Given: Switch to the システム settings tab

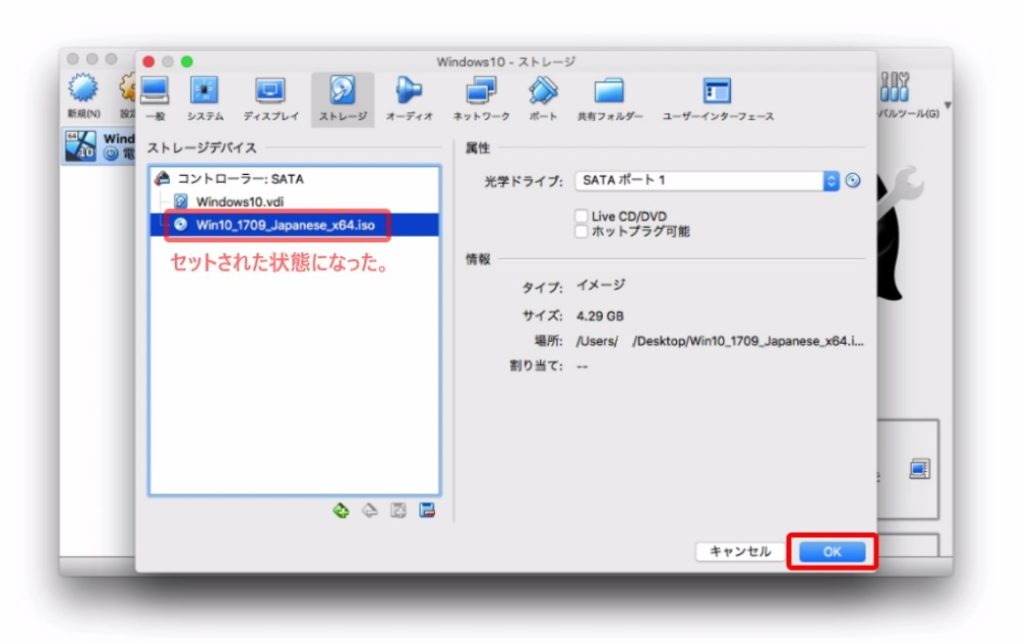Looking at the screenshot, I should 205,99.
